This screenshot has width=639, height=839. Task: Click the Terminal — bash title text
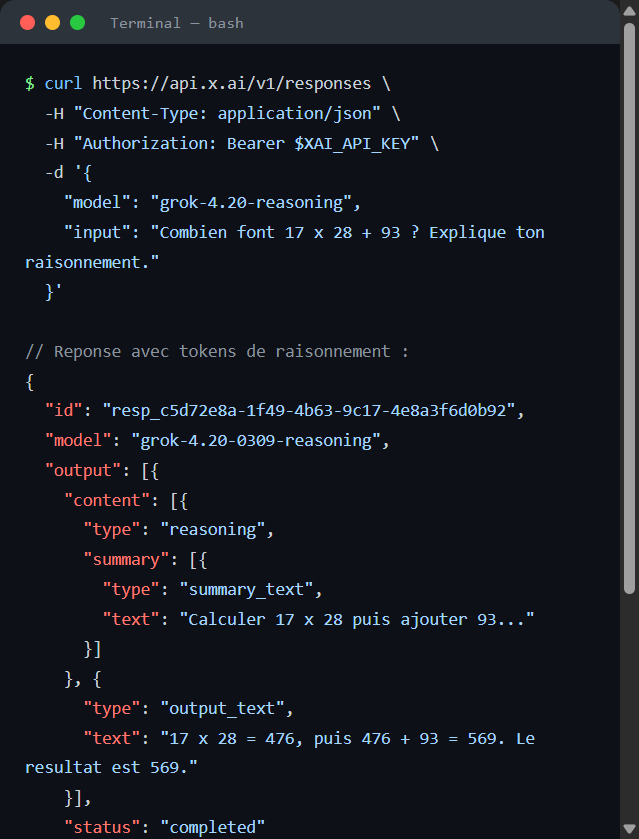[x=177, y=23]
